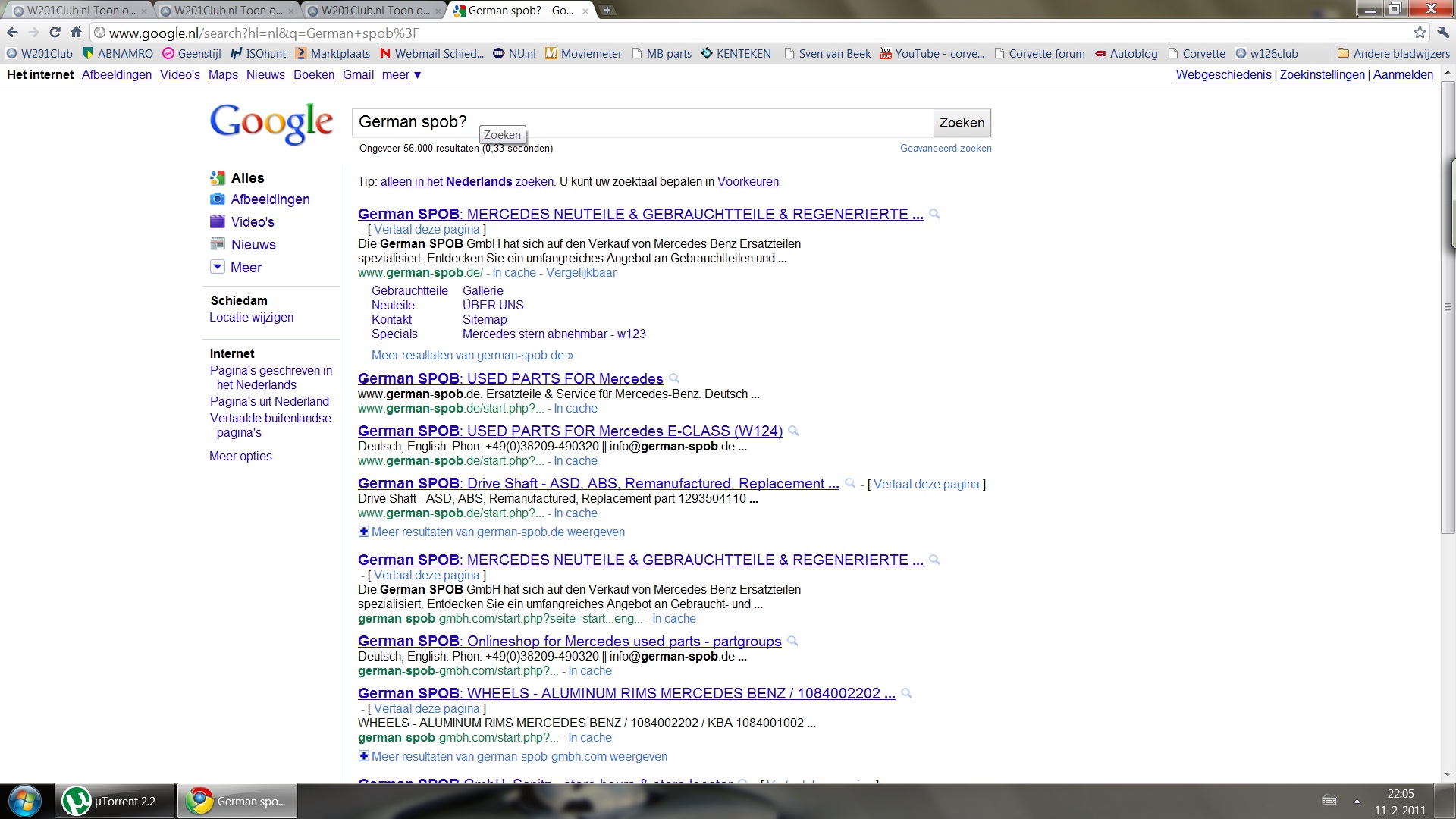This screenshot has width=1456, height=819.
Task: Click the Windows Start orb
Action: [x=24, y=801]
